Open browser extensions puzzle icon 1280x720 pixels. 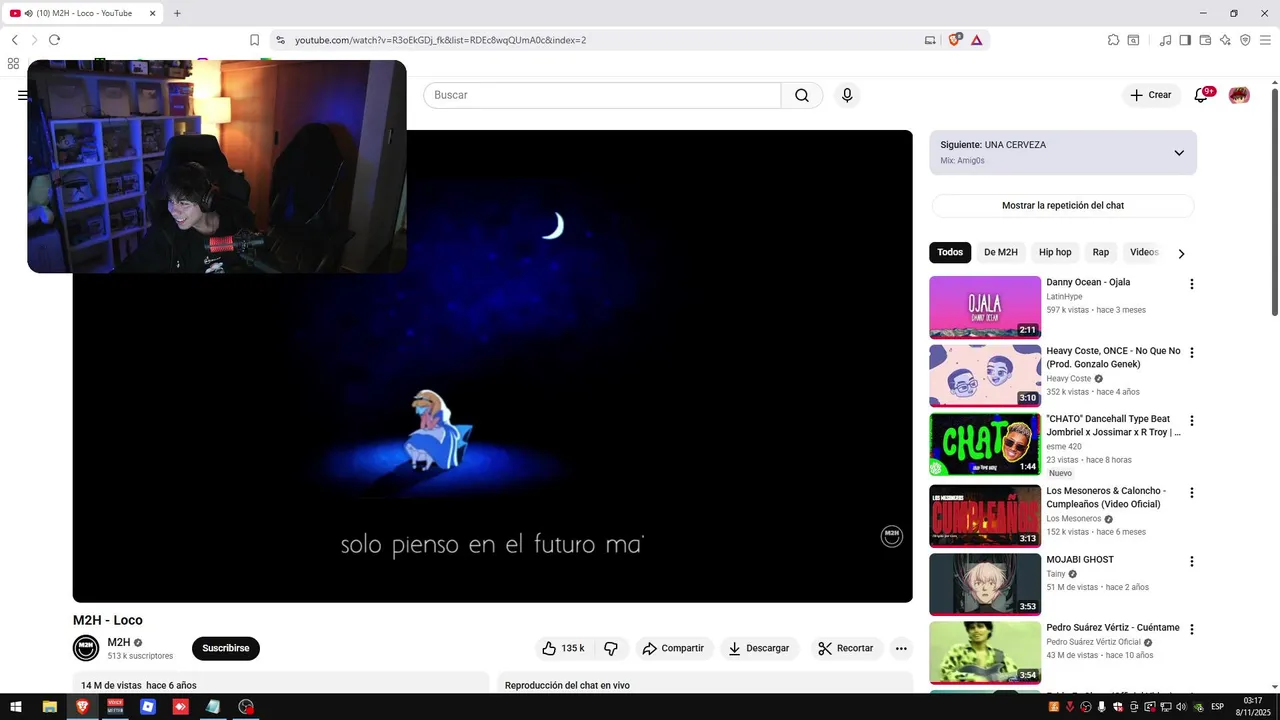pos(1113,40)
